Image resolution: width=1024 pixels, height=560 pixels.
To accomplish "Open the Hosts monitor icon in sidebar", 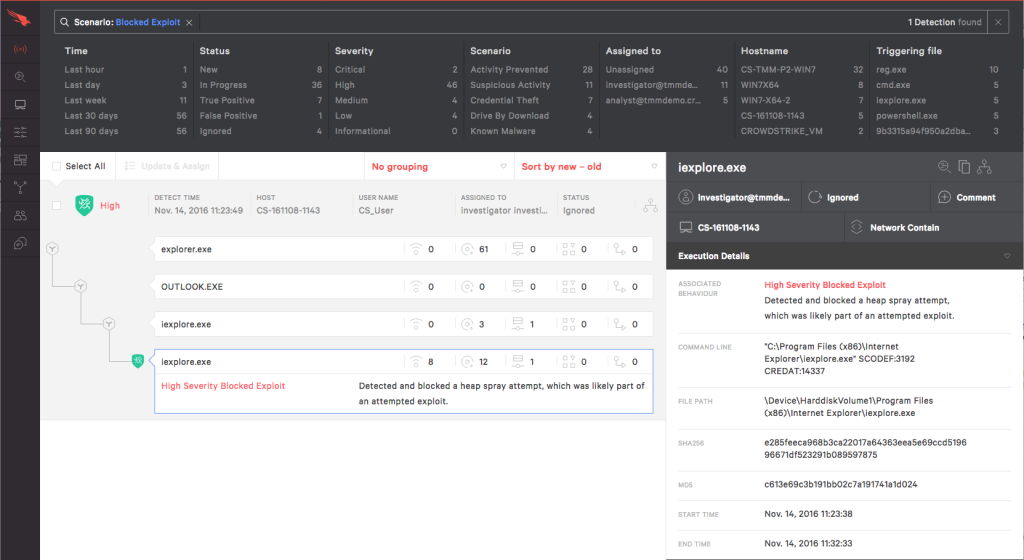I will pos(20,104).
